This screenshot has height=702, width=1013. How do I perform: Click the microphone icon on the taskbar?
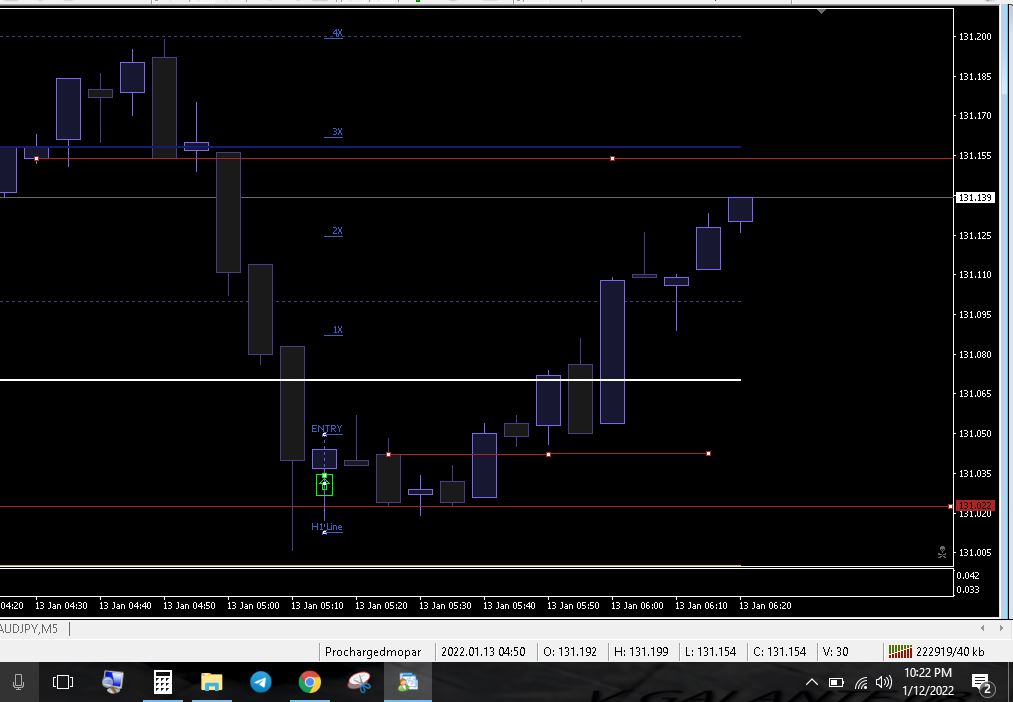pos(18,682)
